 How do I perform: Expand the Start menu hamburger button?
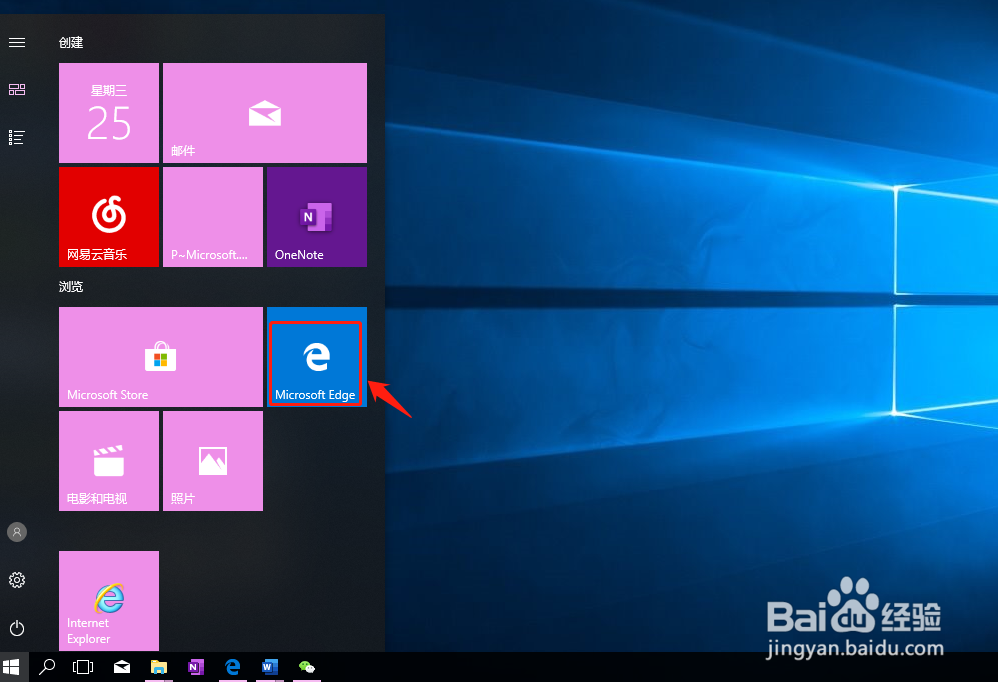17,43
